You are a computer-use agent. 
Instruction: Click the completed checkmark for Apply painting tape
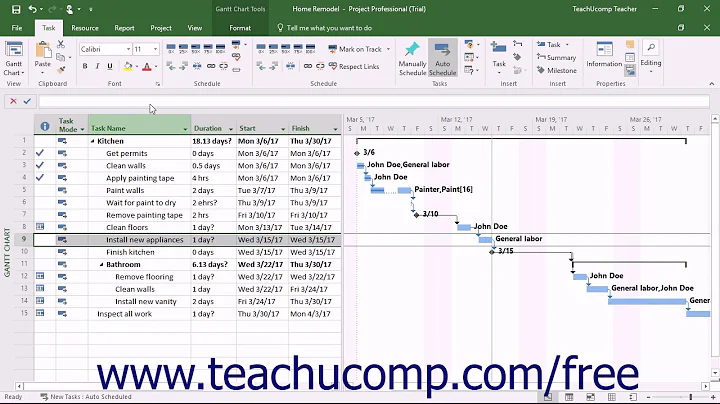pos(40,178)
